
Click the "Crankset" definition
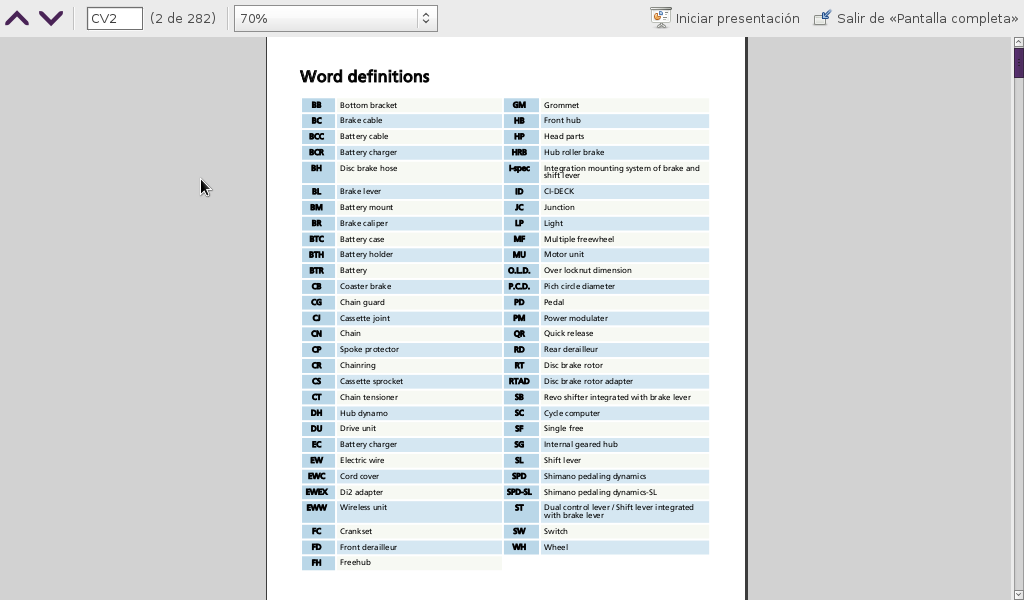(x=357, y=531)
